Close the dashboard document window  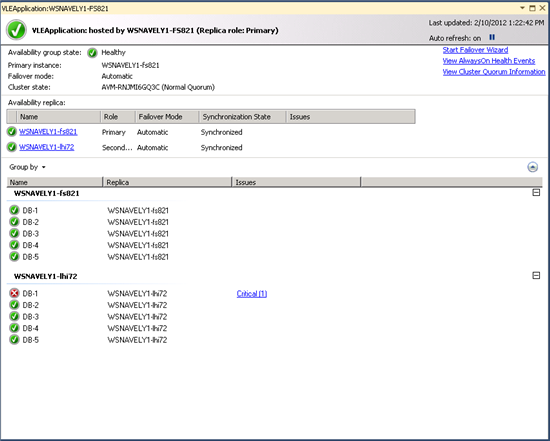pos(542,8)
